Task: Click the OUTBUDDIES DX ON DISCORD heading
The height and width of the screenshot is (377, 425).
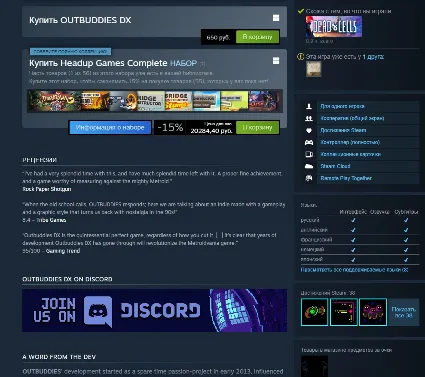Action: click(x=67, y=279)
